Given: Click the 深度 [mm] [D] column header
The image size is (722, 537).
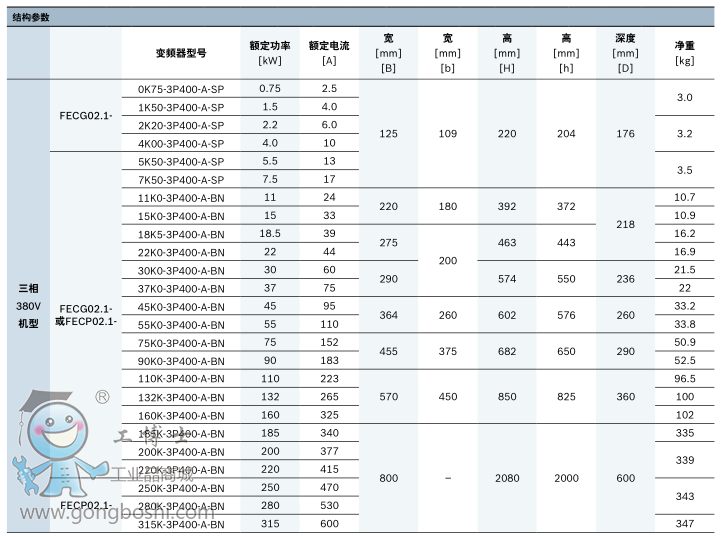Looking at the screenshot, I should (x=625, y=52).
